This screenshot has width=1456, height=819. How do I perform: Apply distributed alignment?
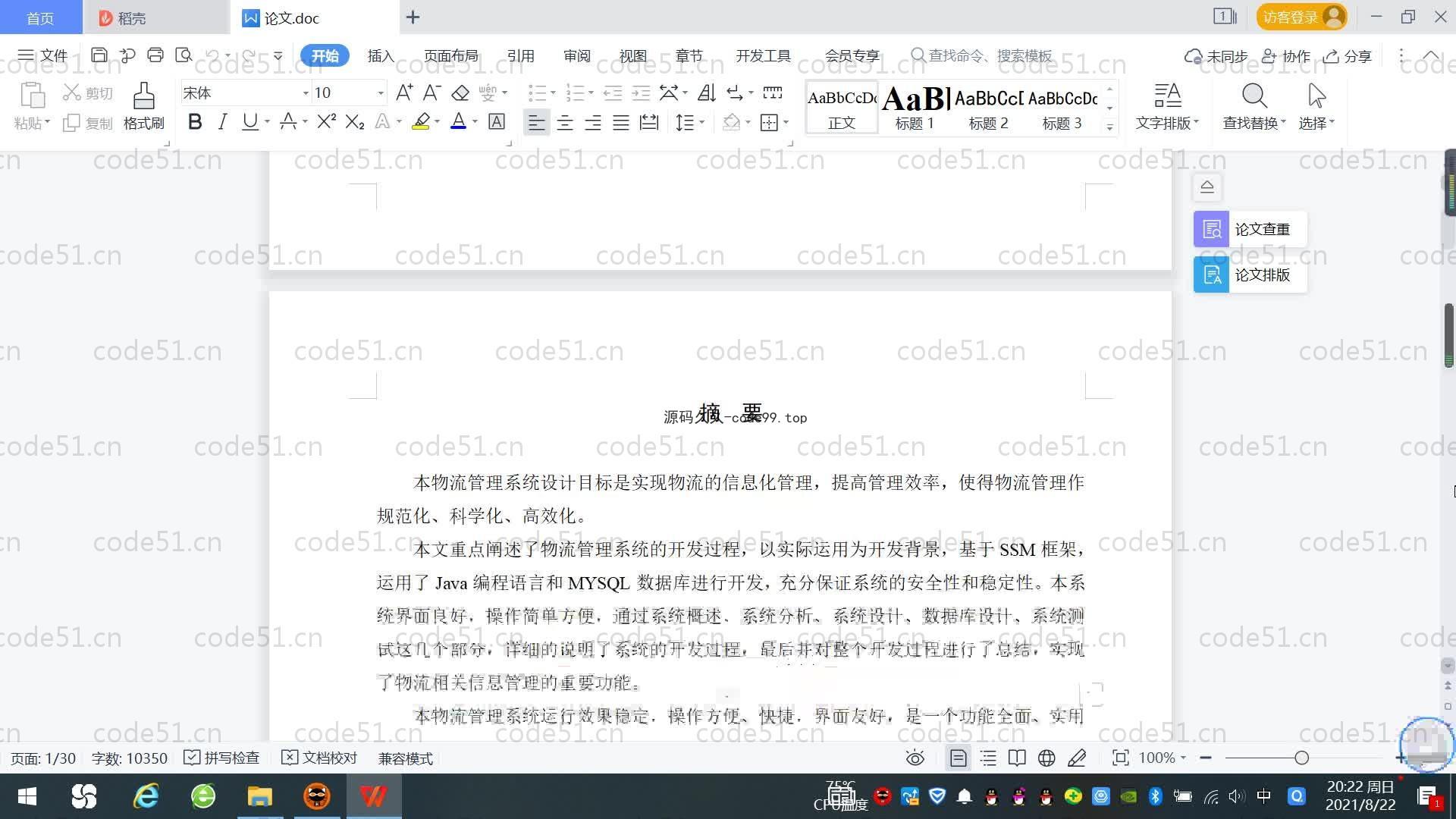(649, 122)
